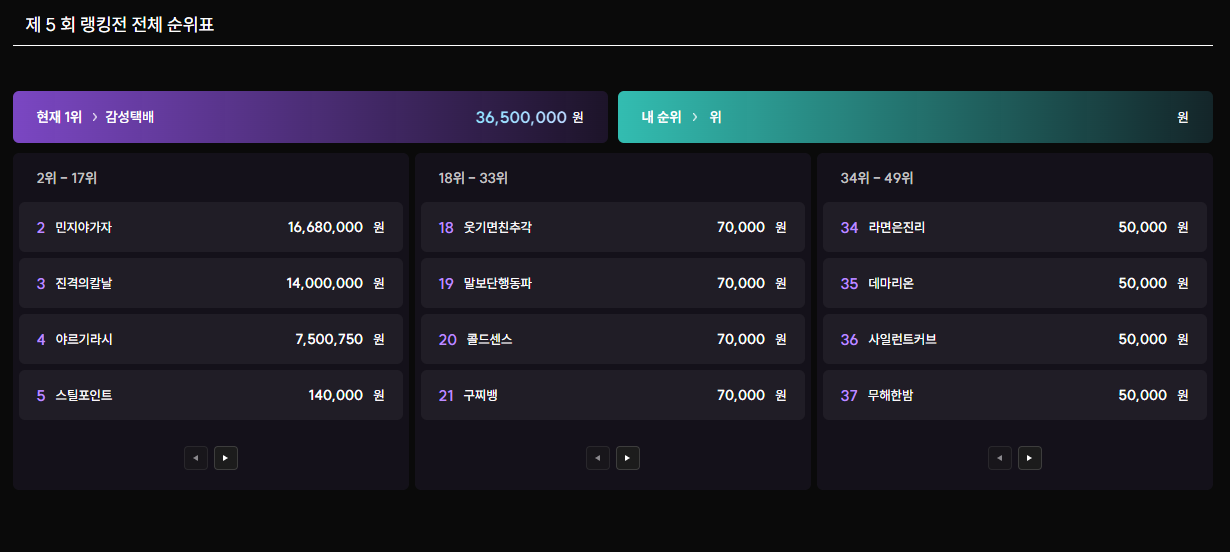
Task: Select rank 20 쿨드센스 row
Action: 613,339
